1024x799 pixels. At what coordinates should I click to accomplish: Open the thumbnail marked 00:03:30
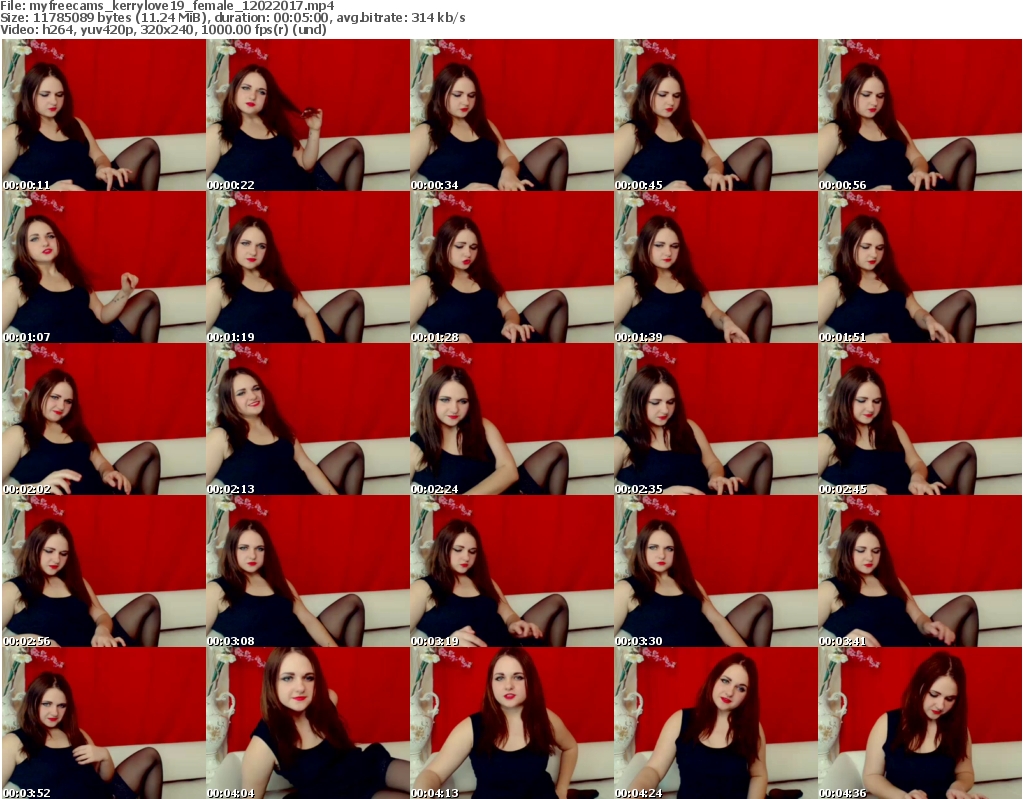click(x=716, y=572)
